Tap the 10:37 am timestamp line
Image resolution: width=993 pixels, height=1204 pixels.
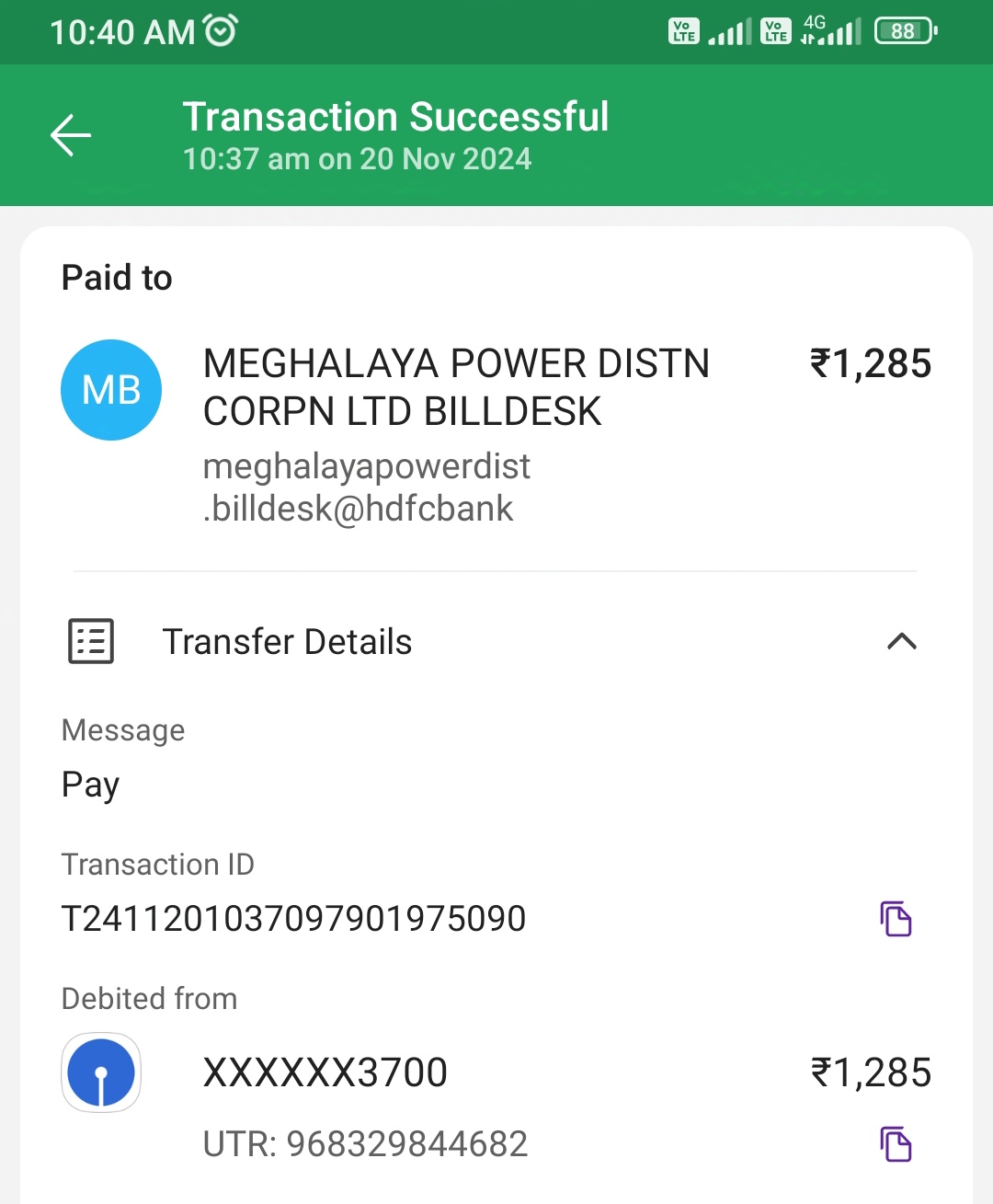(357, 159)
